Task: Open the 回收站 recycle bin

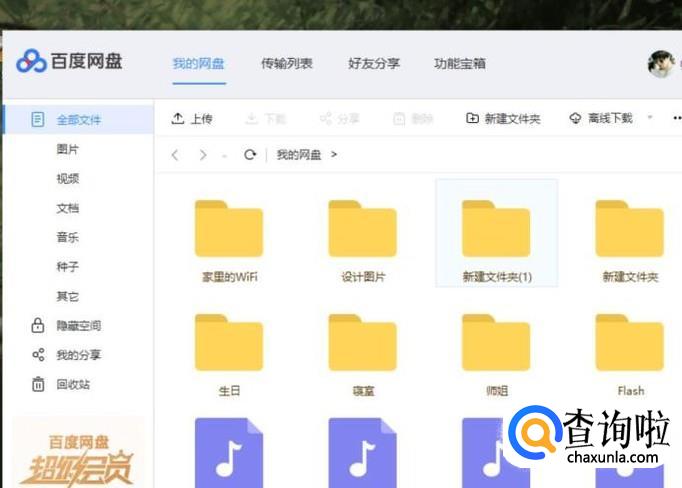Action: [73, 384]
